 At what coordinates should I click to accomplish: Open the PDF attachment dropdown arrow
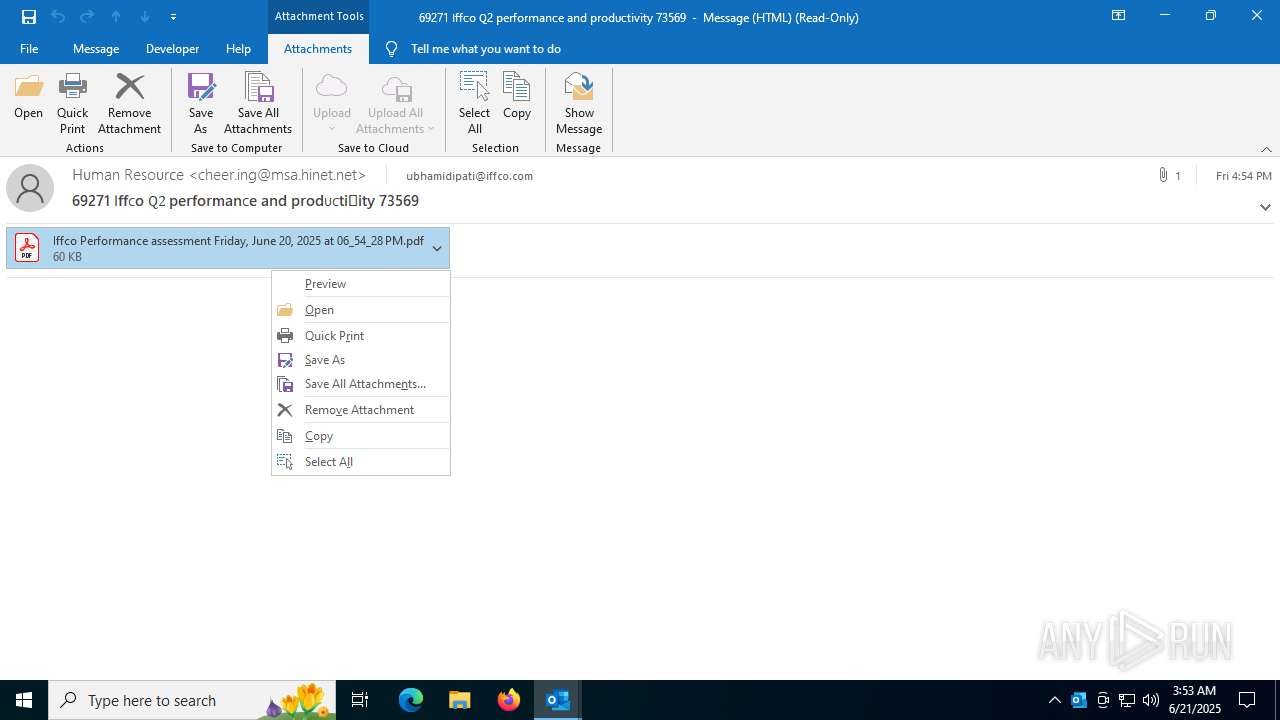pyautogui.click(x=437, y=248)
